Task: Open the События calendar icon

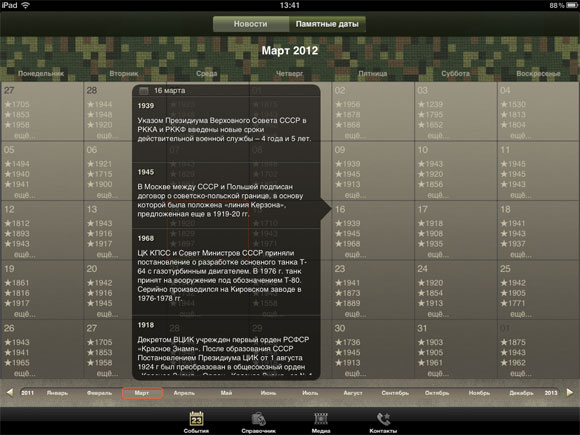Action: (196, 419)
